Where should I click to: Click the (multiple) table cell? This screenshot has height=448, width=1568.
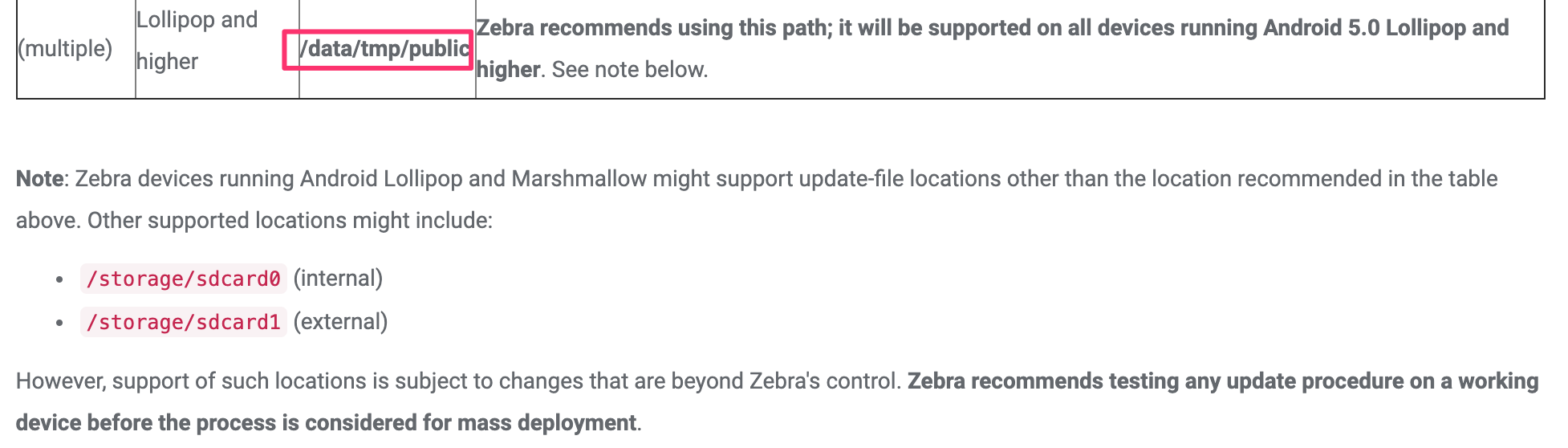tap(65, 49)
